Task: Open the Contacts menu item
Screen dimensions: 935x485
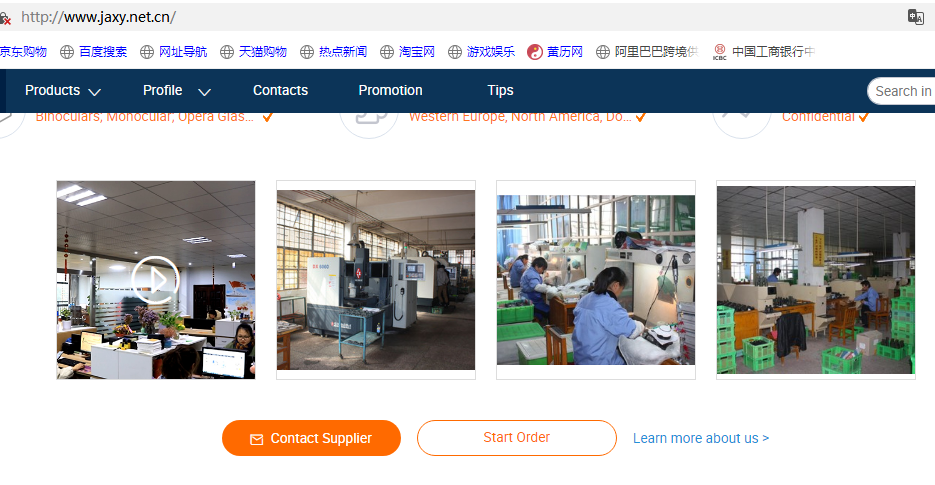Action: [280, 91]
